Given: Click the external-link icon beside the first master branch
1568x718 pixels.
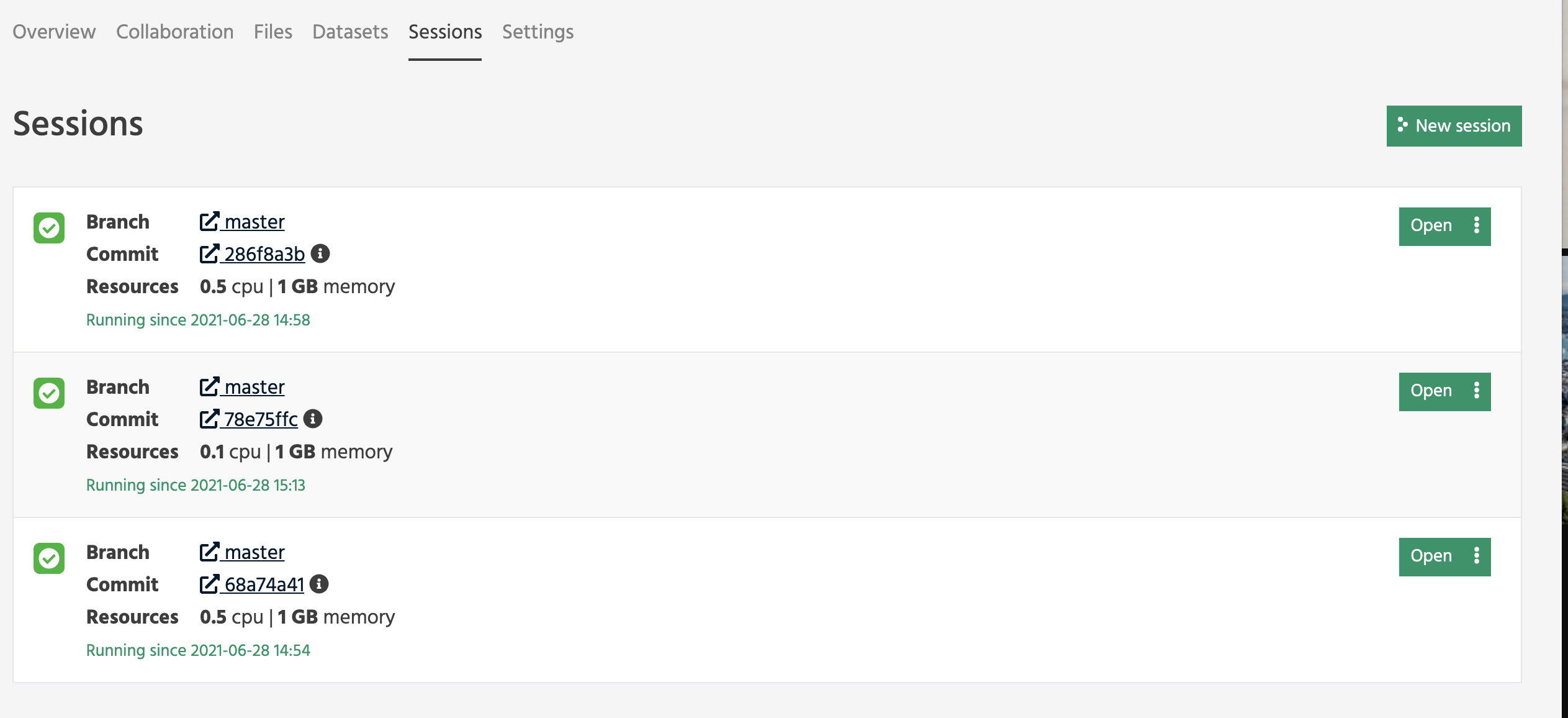Looking at the screenshot, I should point(210,220).
